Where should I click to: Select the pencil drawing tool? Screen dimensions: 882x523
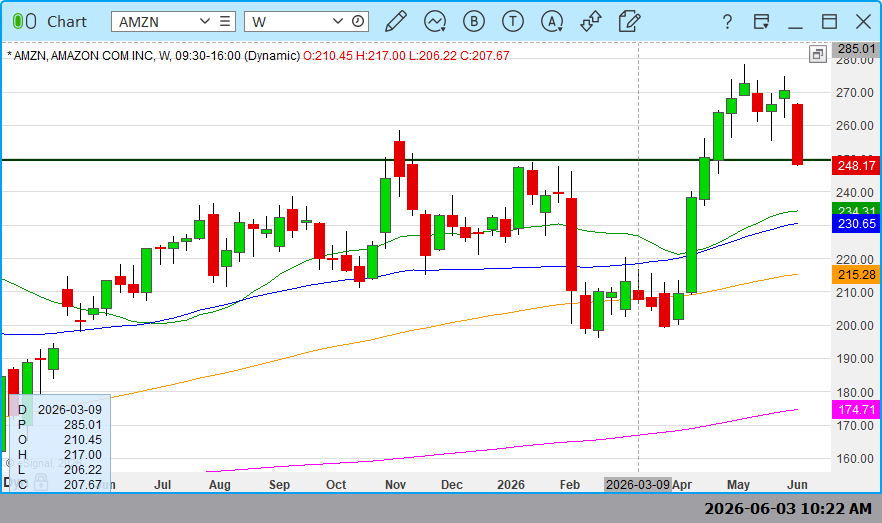coord(396,21)
